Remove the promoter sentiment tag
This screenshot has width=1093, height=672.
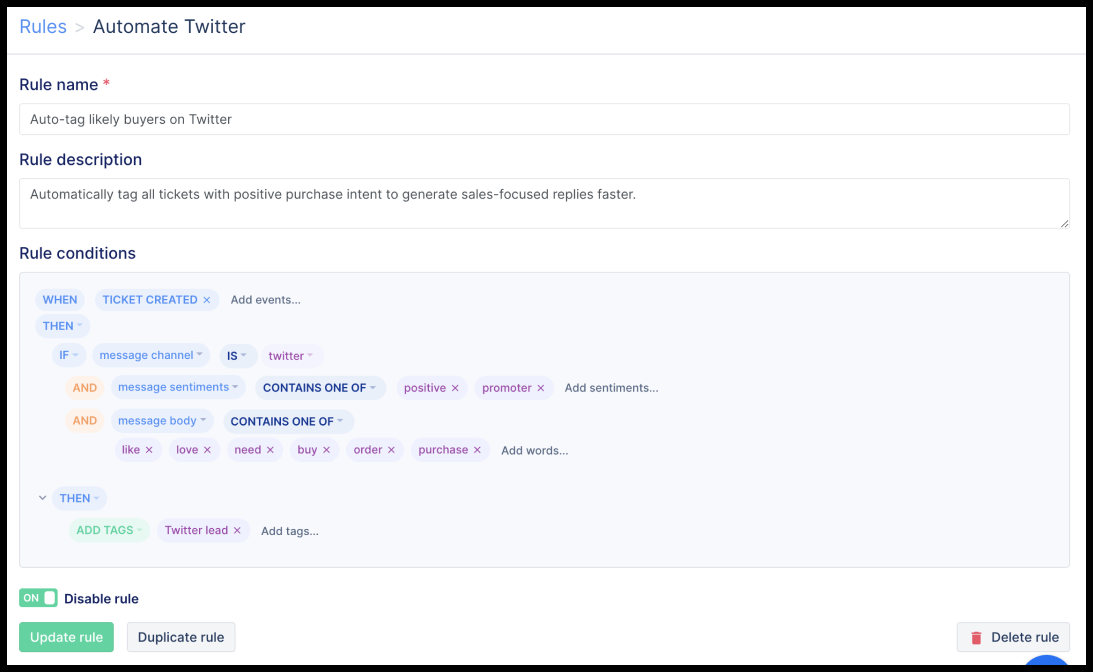point(540,388)
